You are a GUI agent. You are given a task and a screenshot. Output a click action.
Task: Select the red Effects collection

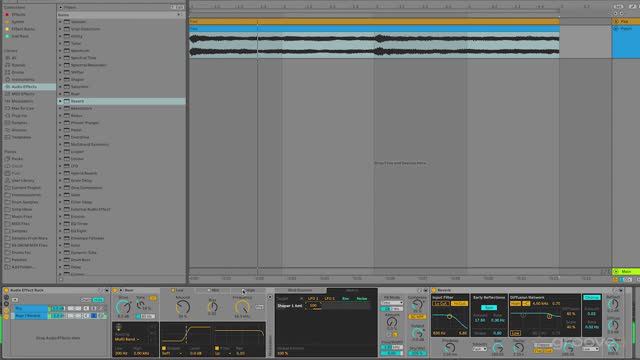[18, 14]
